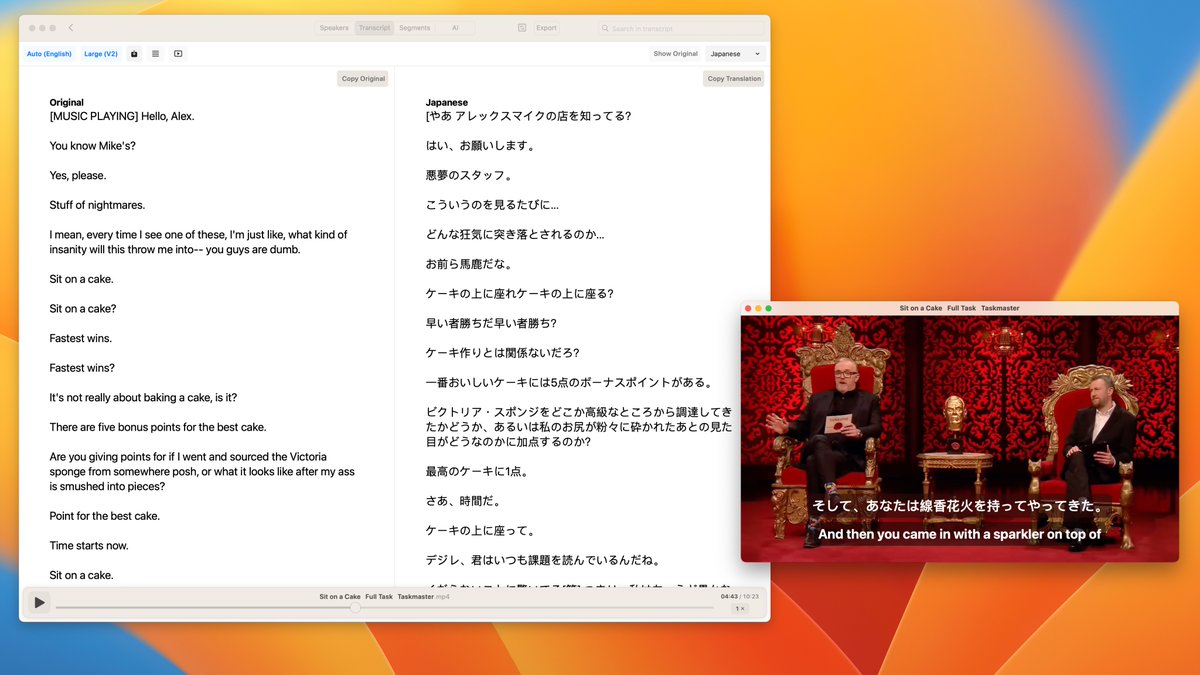Focus the Search in transcript field
1200x675 pixels.
click(682, 28)
